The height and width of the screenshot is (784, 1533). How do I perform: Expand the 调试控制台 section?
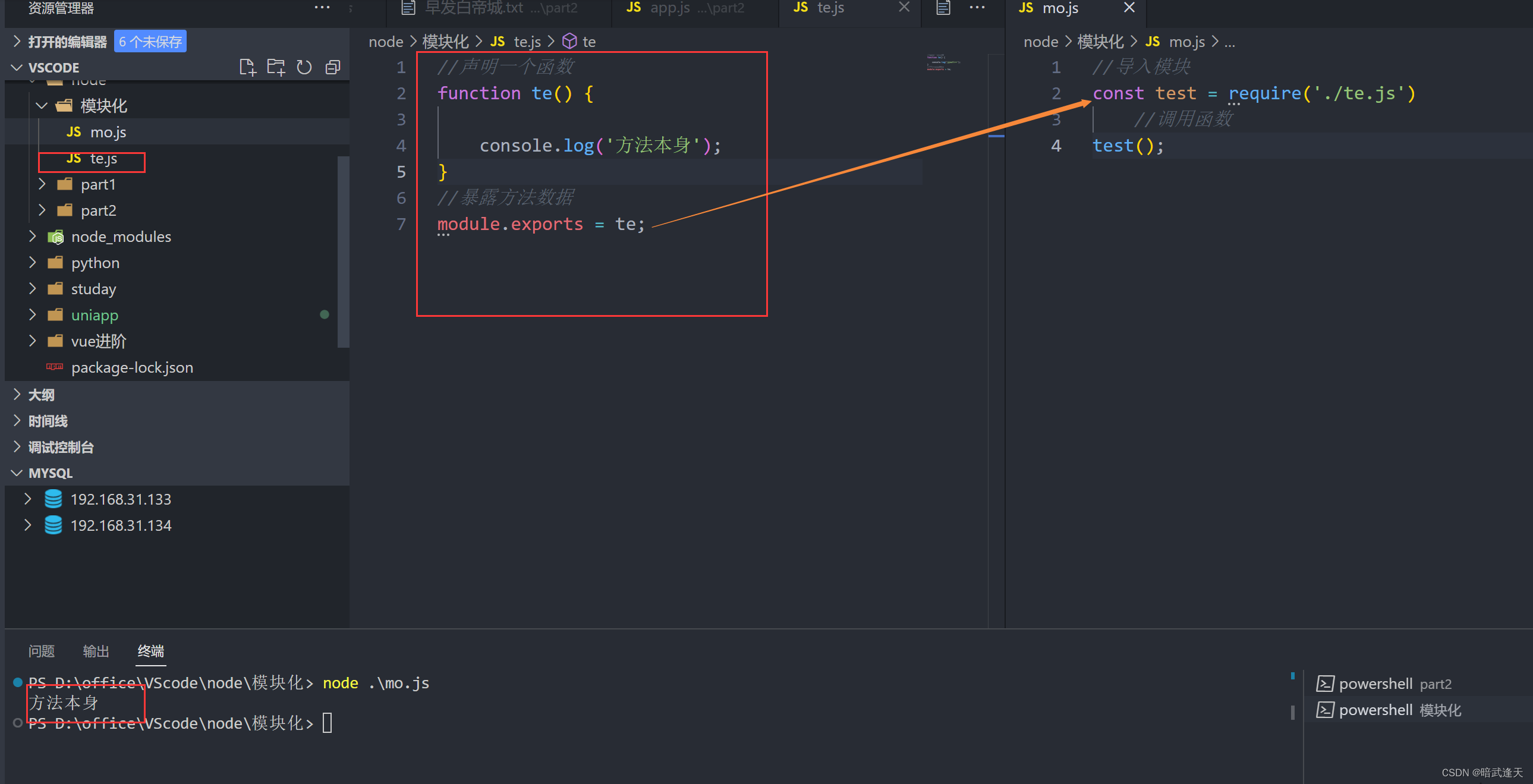coord(17,446)
